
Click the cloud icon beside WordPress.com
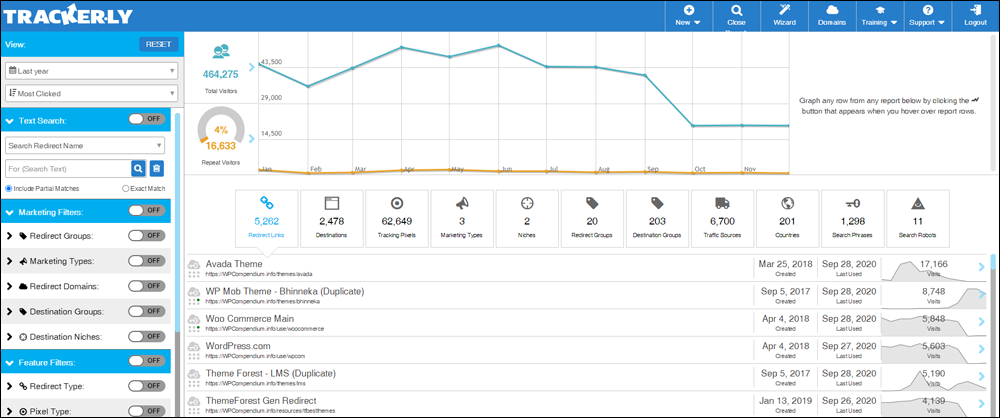pos(195,346)
